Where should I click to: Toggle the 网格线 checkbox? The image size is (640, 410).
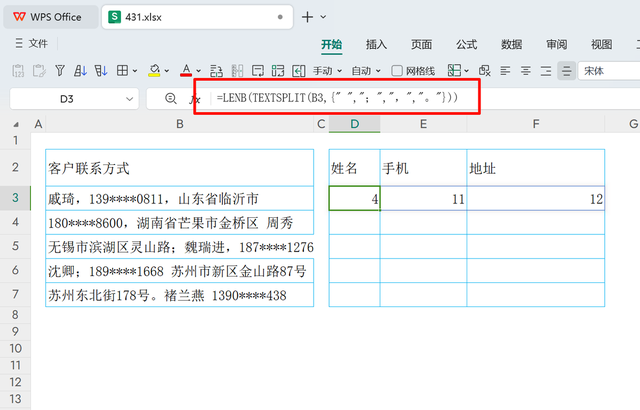[x=397, y=71]
